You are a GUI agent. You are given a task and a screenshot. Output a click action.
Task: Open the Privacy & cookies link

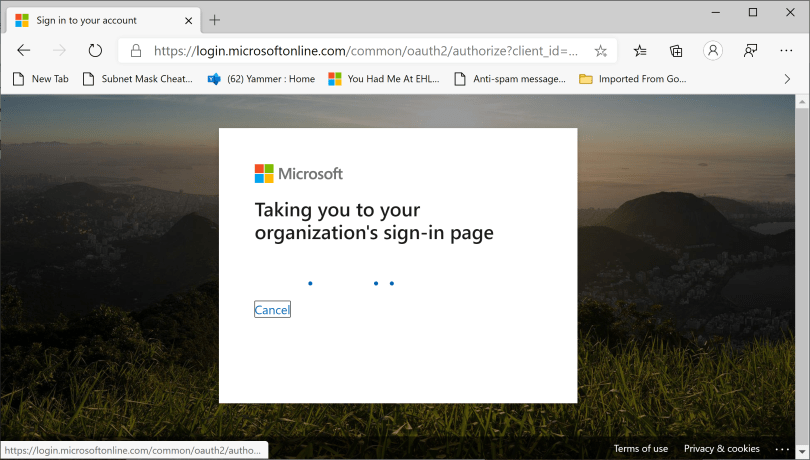(x=721, y=449)
